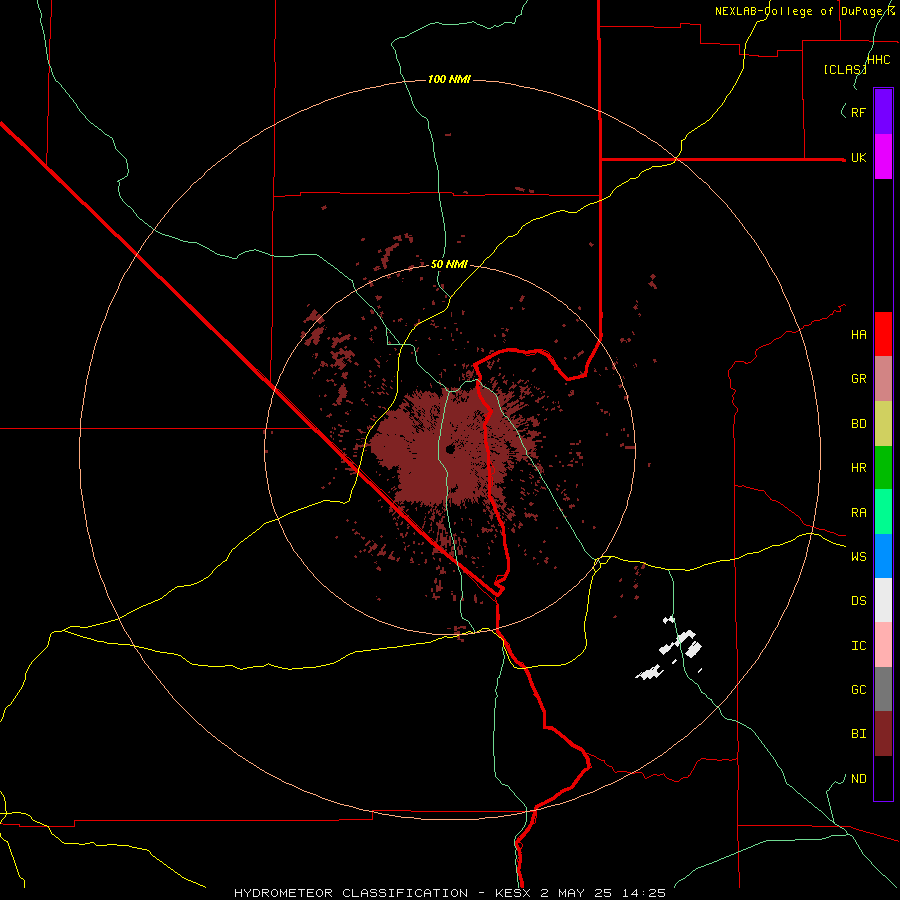
Task: Click the RA light green legend swatch
Action: coord(883,512)
